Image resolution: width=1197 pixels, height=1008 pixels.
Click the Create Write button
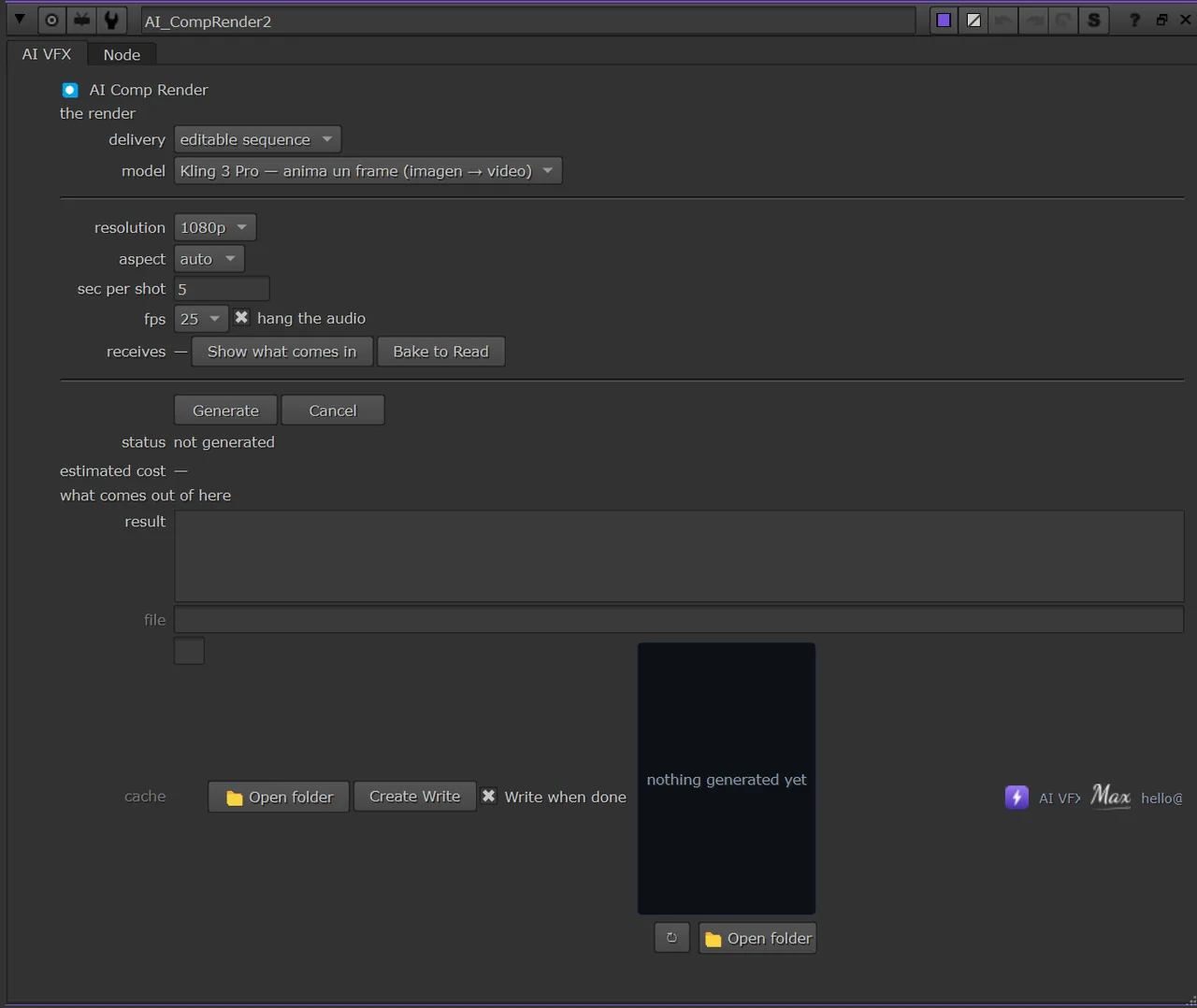[x=415, y=797]
